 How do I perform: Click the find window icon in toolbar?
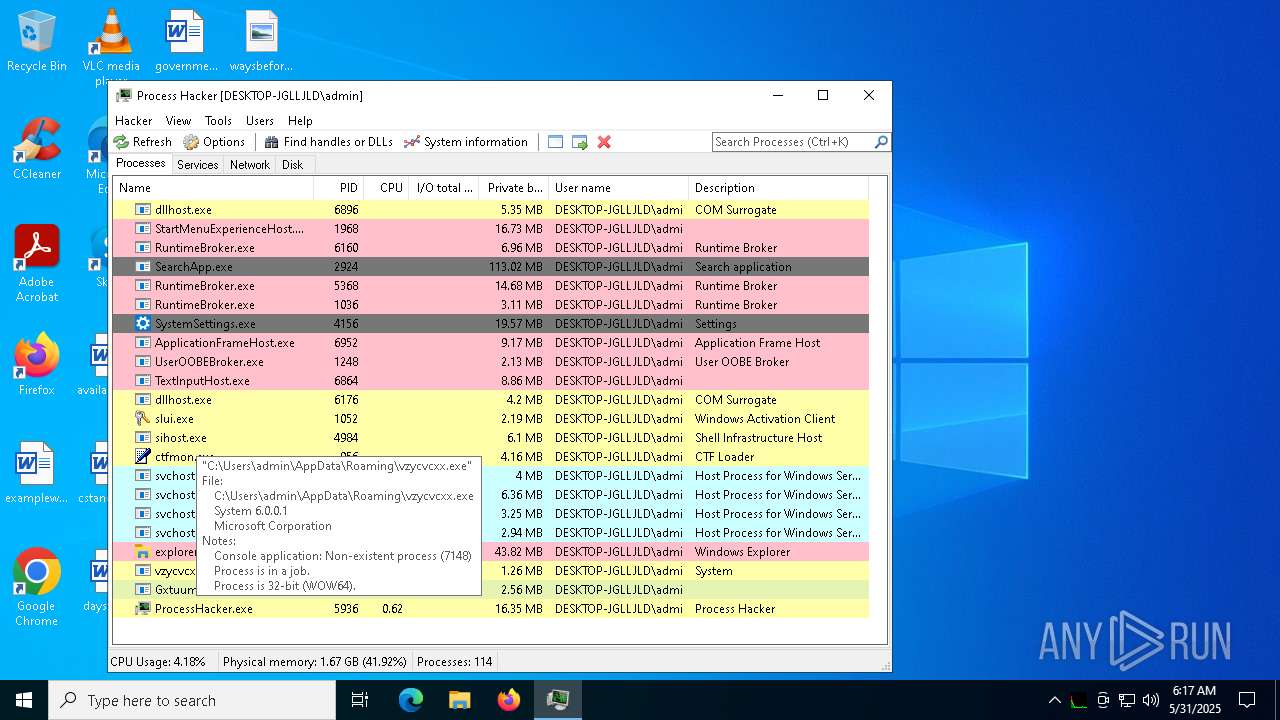pos(556,142)
